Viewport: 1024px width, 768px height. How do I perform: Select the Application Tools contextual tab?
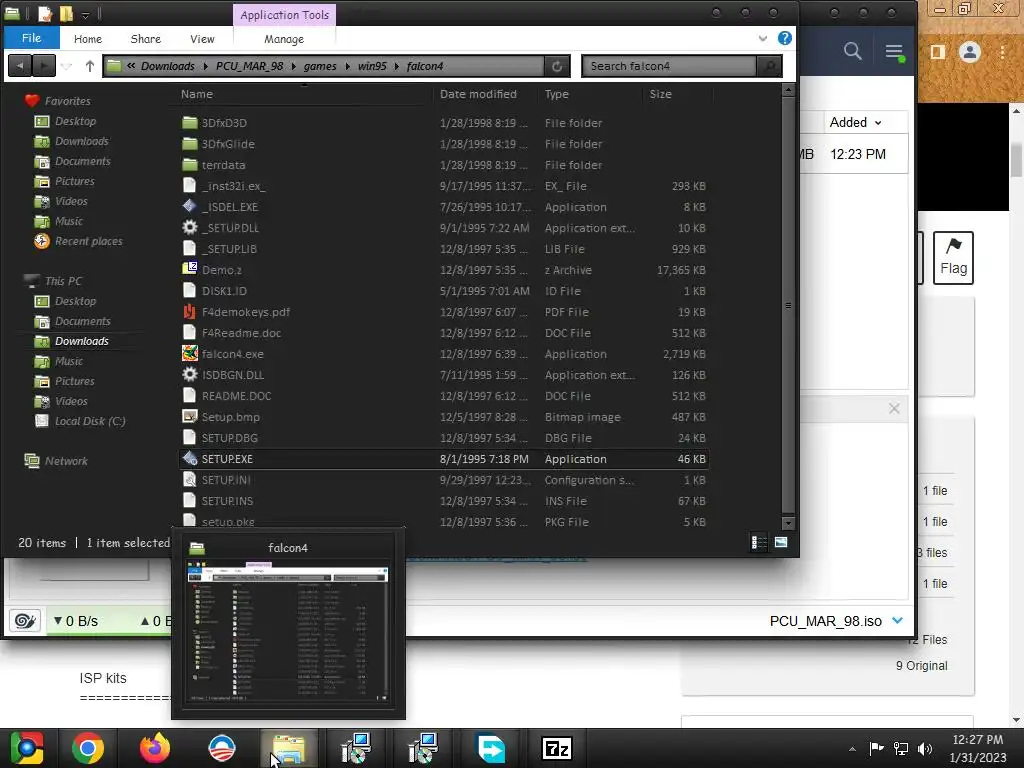[284, 15]
